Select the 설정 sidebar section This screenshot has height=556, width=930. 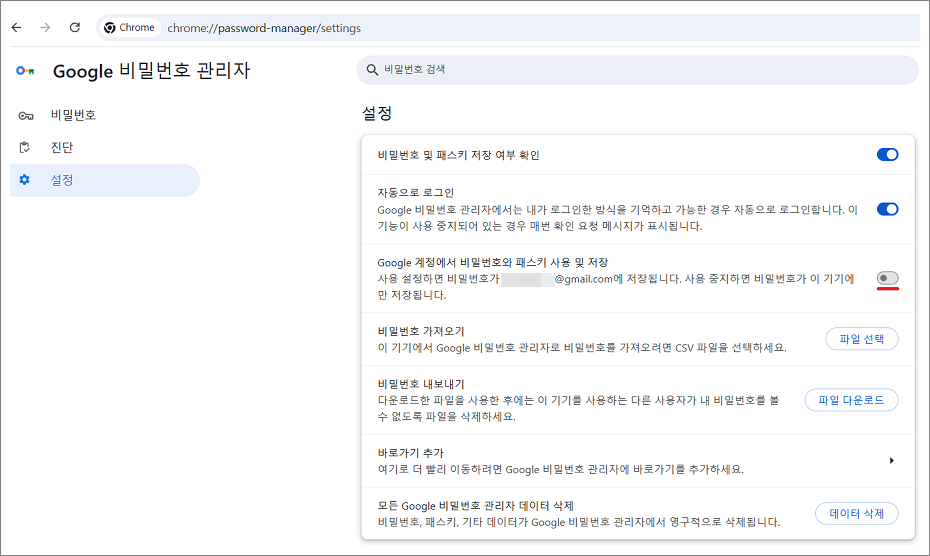(105, 180)
